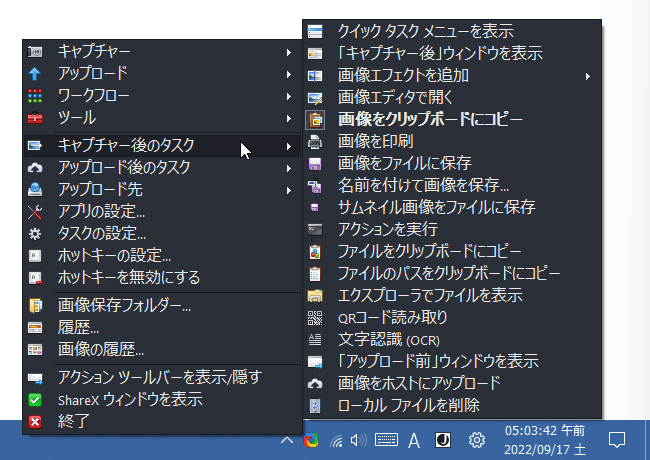The height and width of the screenshot is (460, 650).
Task: Expand the アップロード後のタスク submenu arrow
Action: click(289, 168)
